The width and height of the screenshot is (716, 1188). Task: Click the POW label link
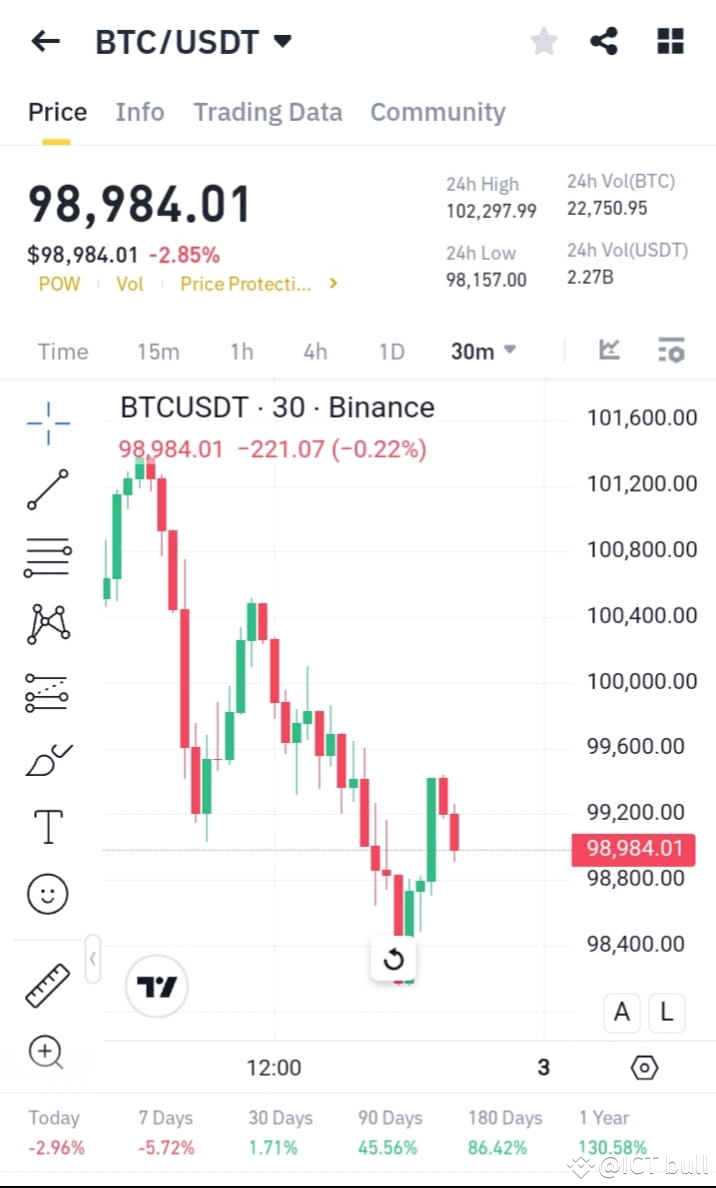point(59,284)
